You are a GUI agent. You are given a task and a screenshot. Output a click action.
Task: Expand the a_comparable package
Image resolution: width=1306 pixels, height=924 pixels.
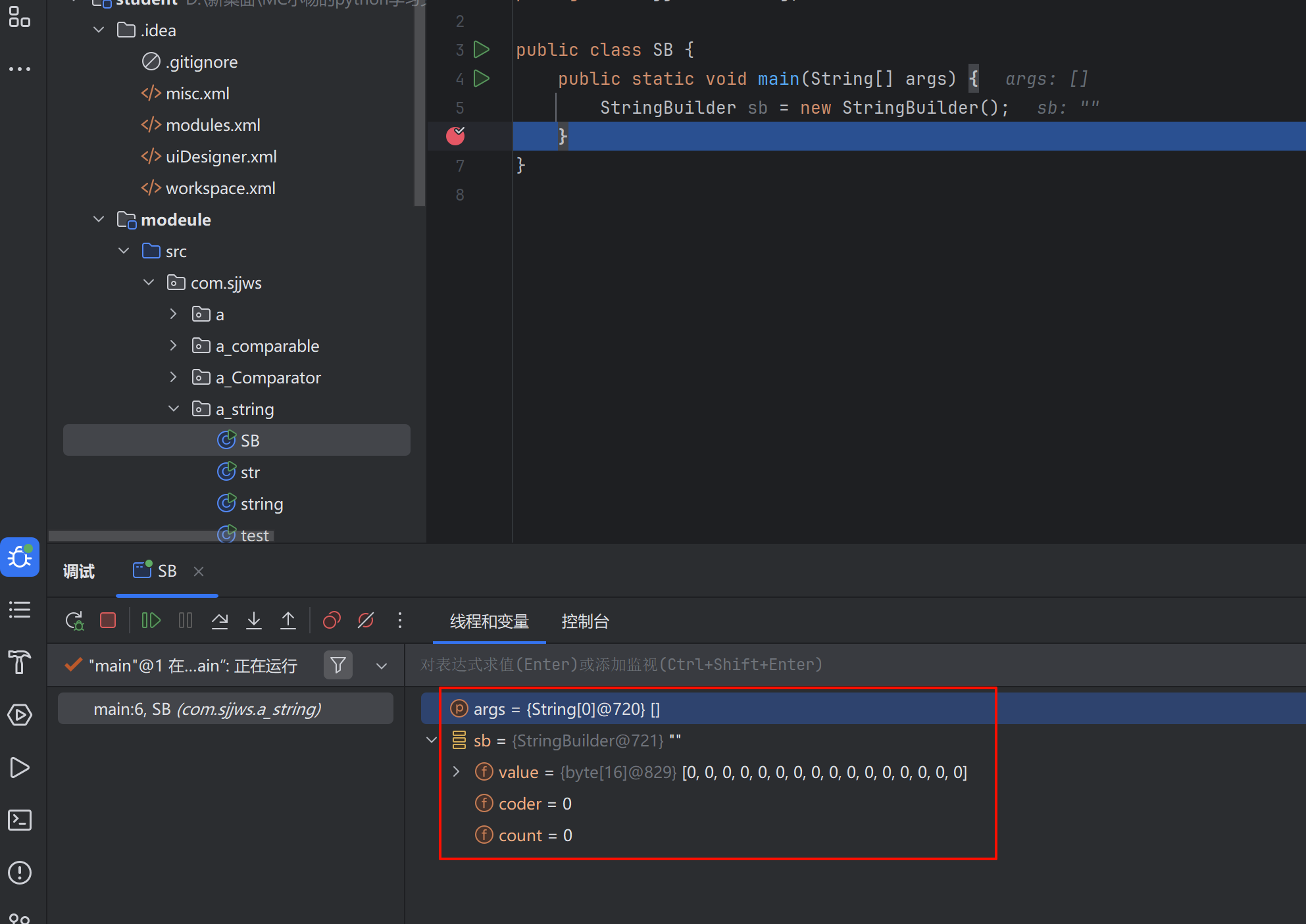173,346
